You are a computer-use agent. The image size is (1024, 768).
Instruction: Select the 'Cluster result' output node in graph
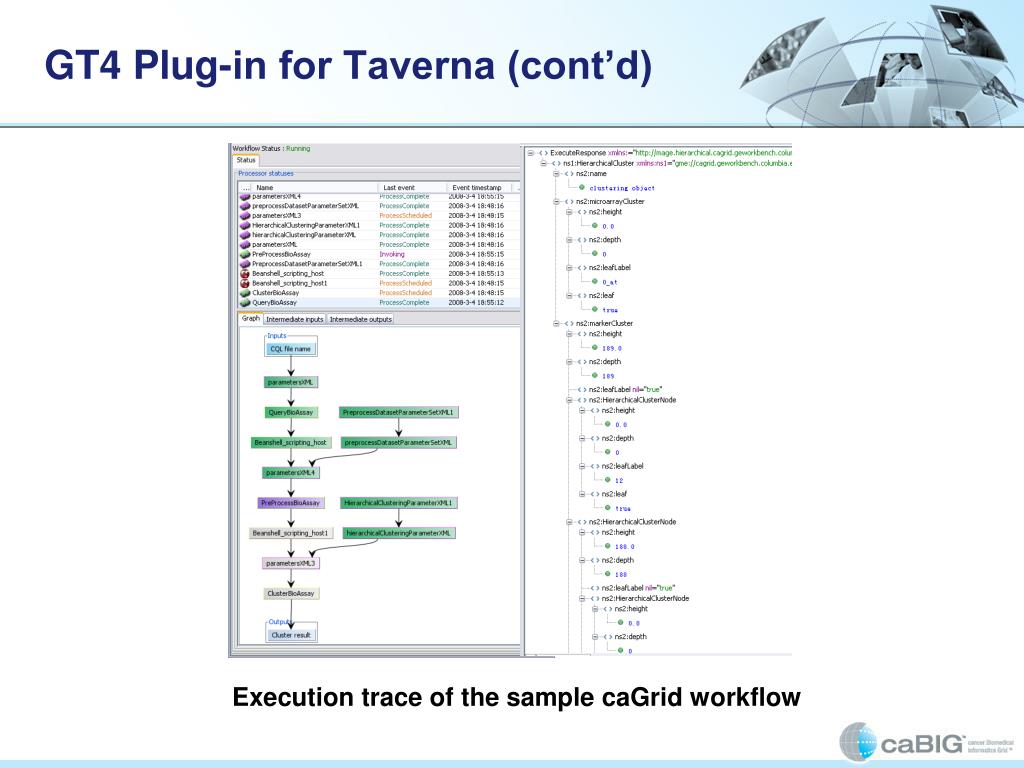point(291,635)
